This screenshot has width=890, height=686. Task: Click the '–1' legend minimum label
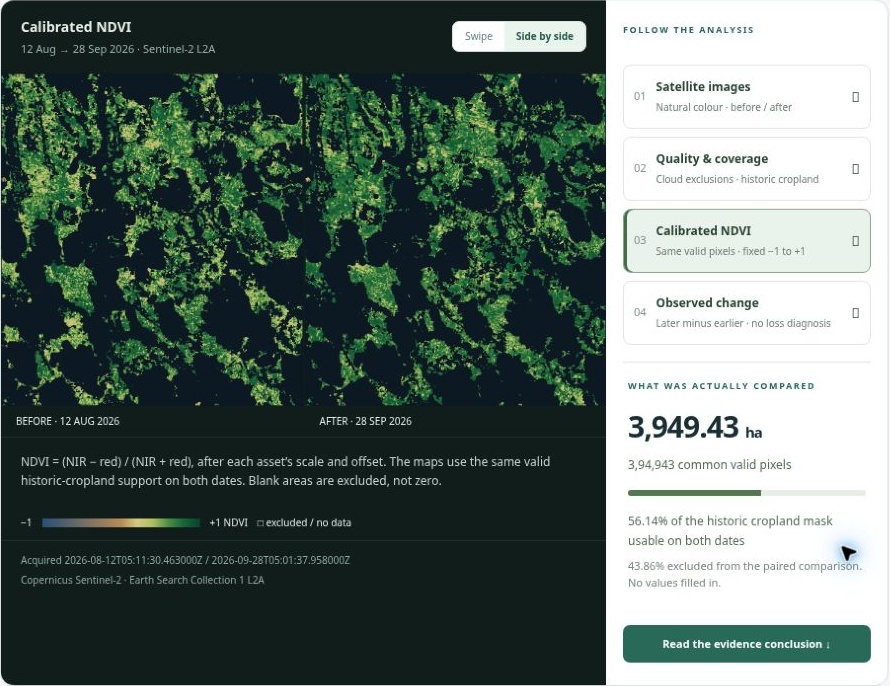pyautogui.click(x=26, y=523)
